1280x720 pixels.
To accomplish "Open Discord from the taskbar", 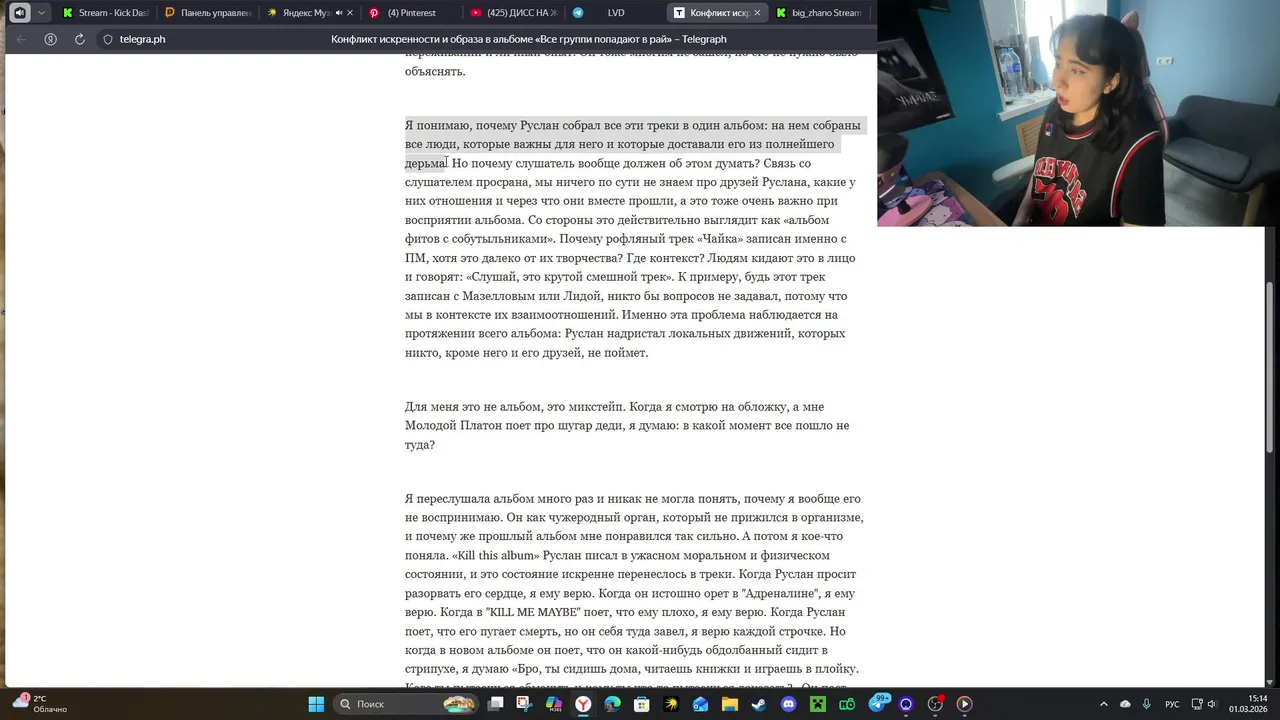I will (x=788, y=704).
